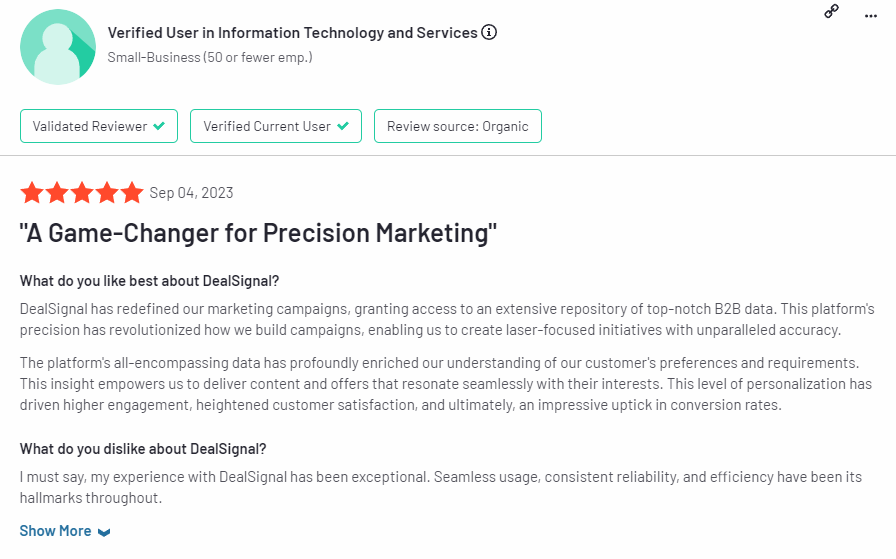The image size is (896, 559).
Task: Copy review link via chain icon
Action: (831, 11)
